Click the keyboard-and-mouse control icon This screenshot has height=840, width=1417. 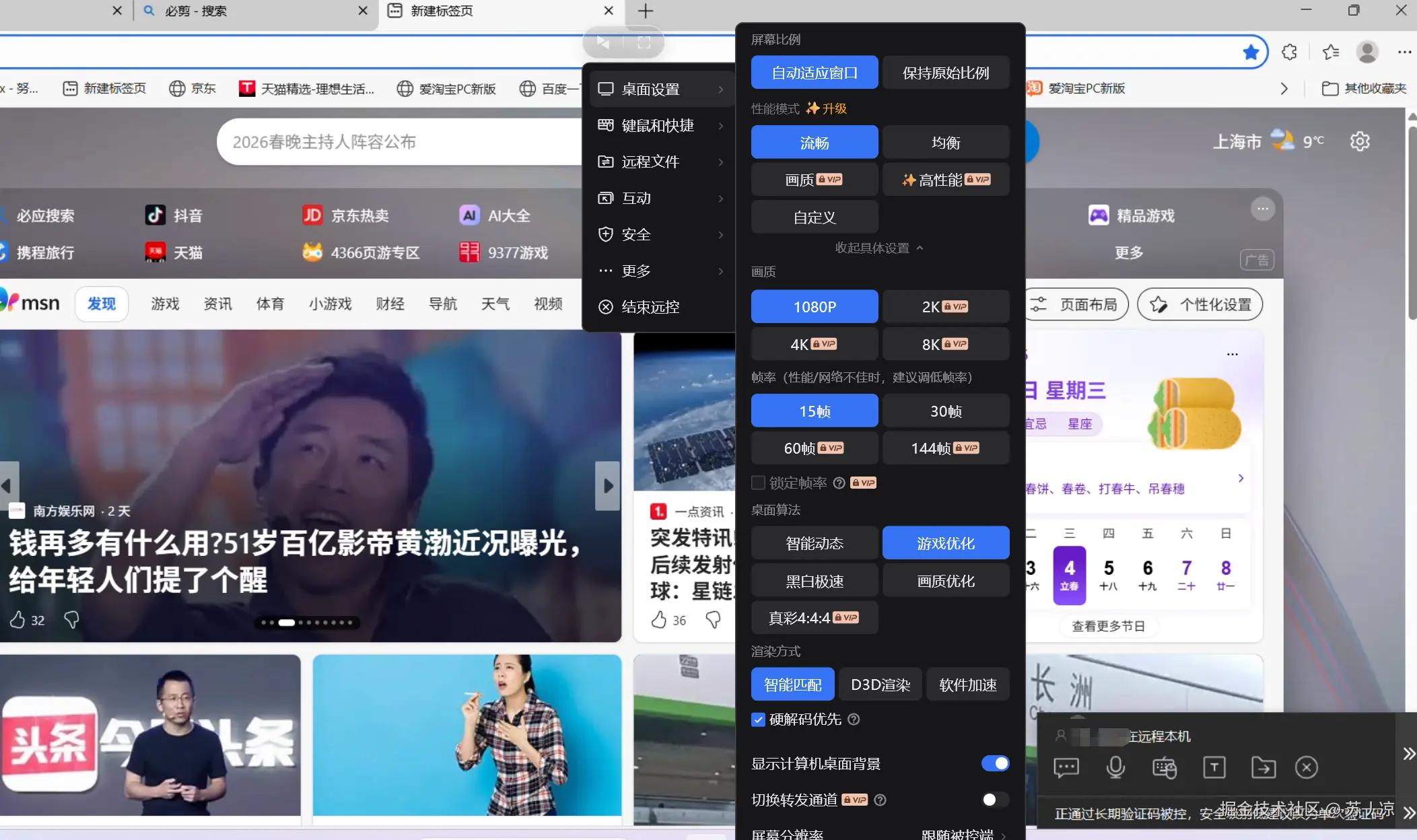[x=1165, y=767]
